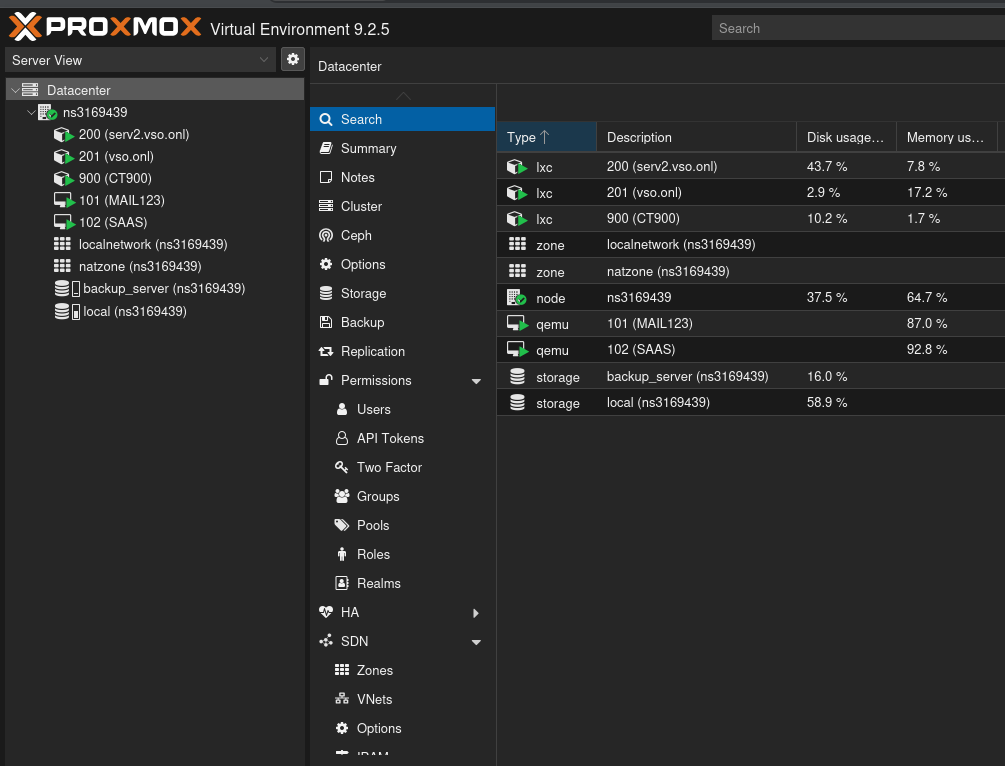This screenshot has height=766, width=1005.
Task: Select the qemu row 102 (SAAS) in the table
Action: pos(751,350)
